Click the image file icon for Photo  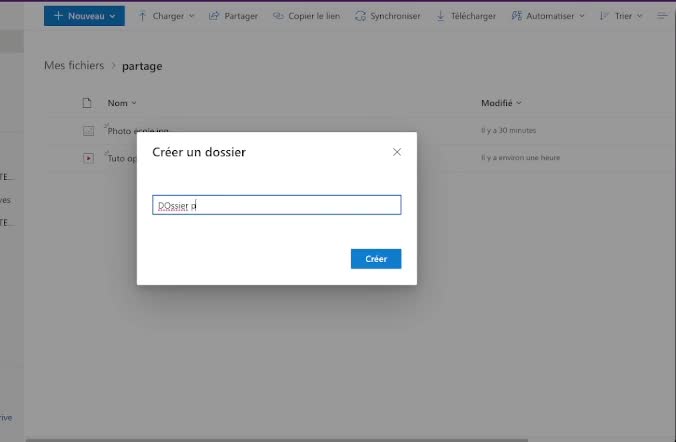click(x=88, y=131)
